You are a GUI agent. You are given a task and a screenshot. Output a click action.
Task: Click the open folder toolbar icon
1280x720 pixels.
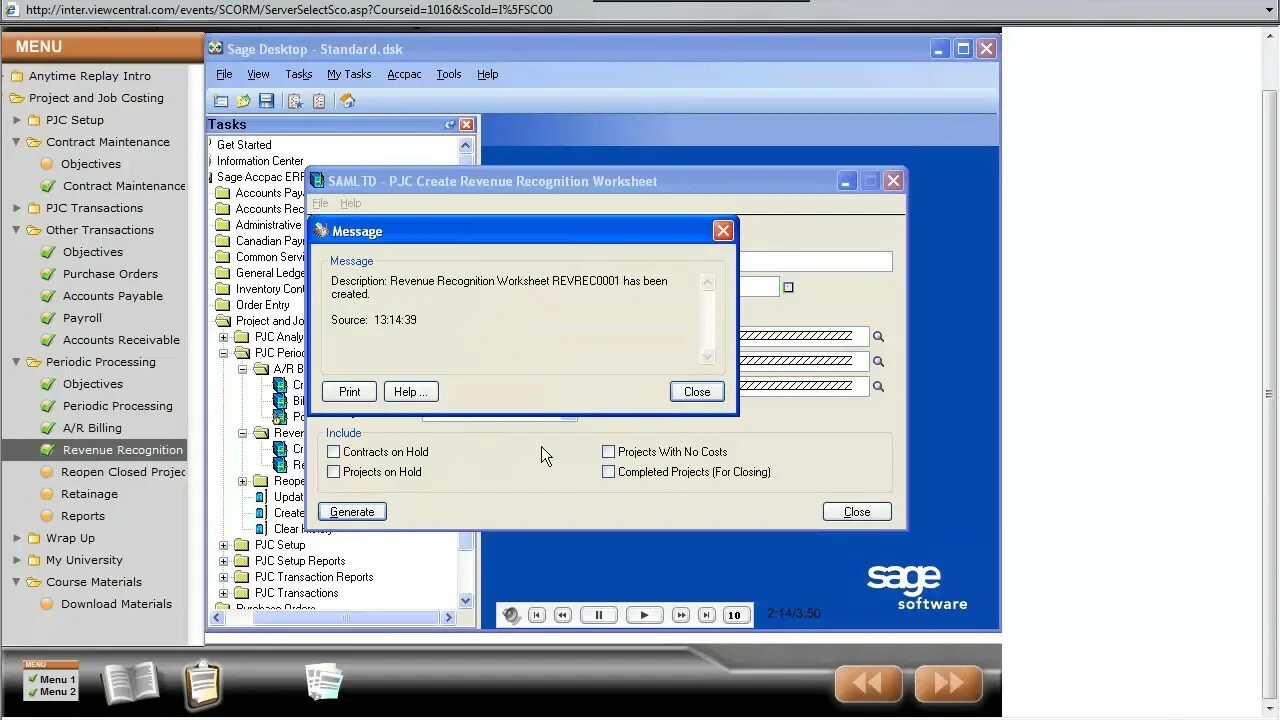[243, 100]
